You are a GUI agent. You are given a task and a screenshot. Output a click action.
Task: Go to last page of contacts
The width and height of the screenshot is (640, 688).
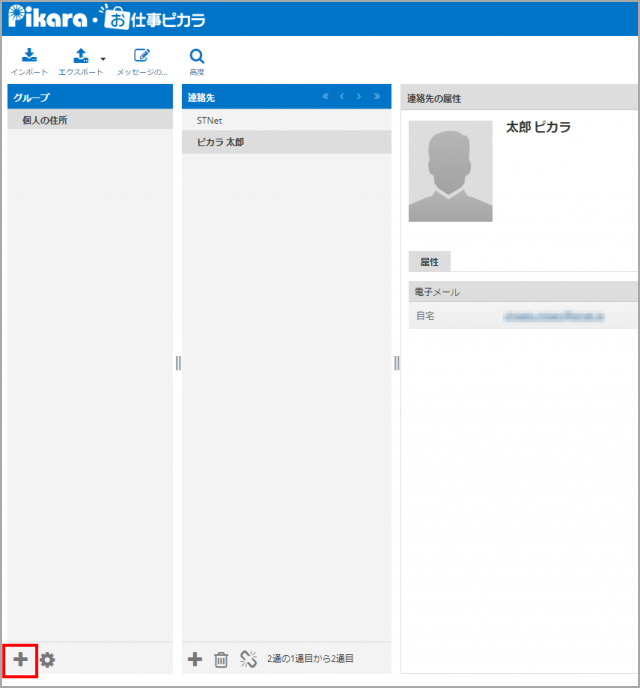[376, 97]
